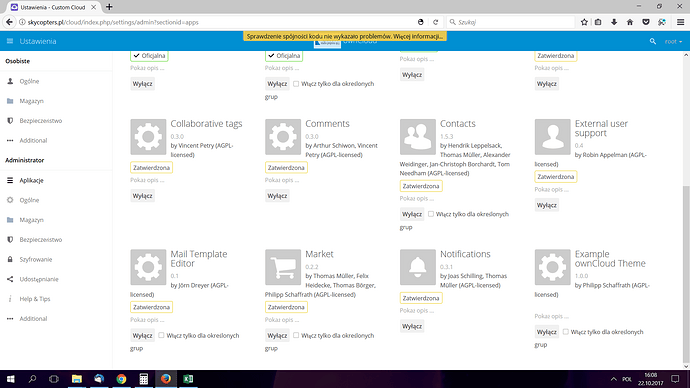Click the Market shopping cart icon
This screenshot has height=388, width=690.
coord(283,267)
